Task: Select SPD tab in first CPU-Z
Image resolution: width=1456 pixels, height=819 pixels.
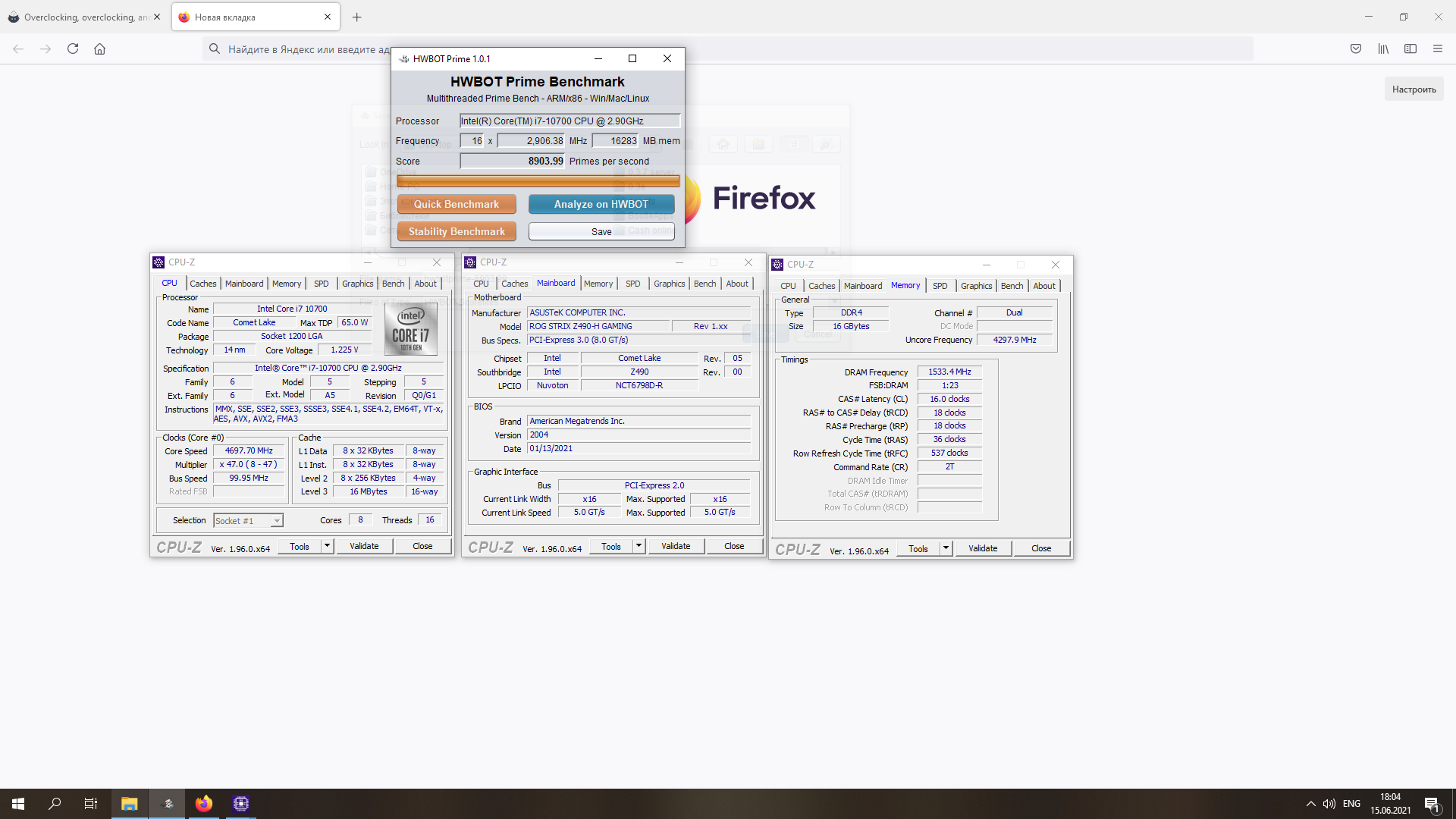Action: pyautogui.click(x=322, y=284)
